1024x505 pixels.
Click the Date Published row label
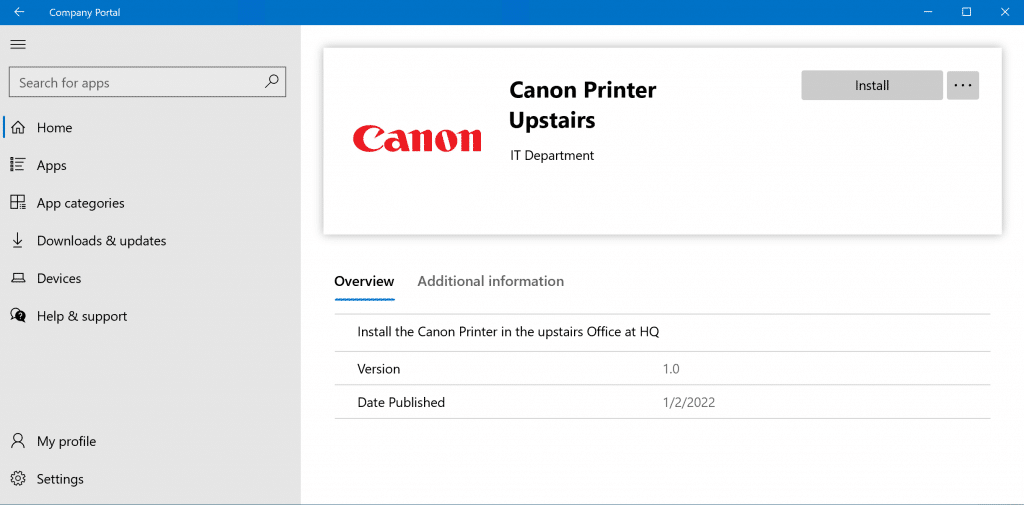point(401,402)
